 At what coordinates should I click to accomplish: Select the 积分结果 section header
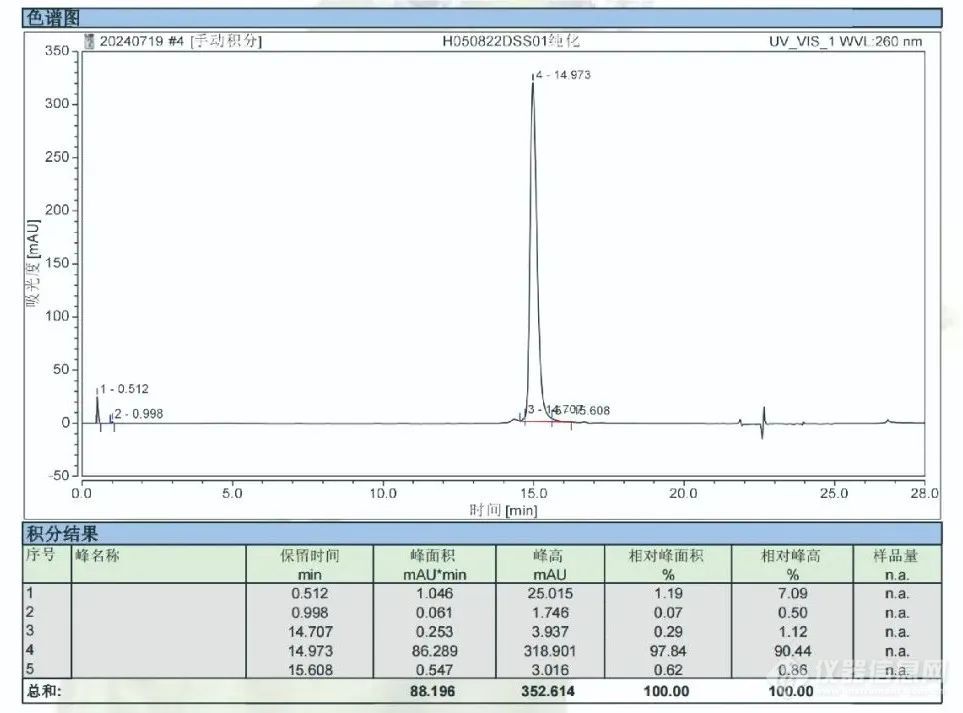62,534
